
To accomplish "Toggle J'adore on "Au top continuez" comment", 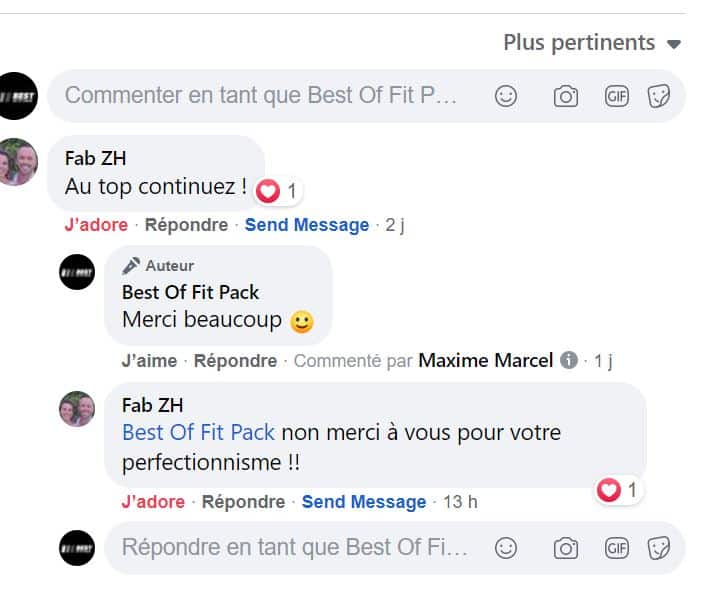I will 96,225.
